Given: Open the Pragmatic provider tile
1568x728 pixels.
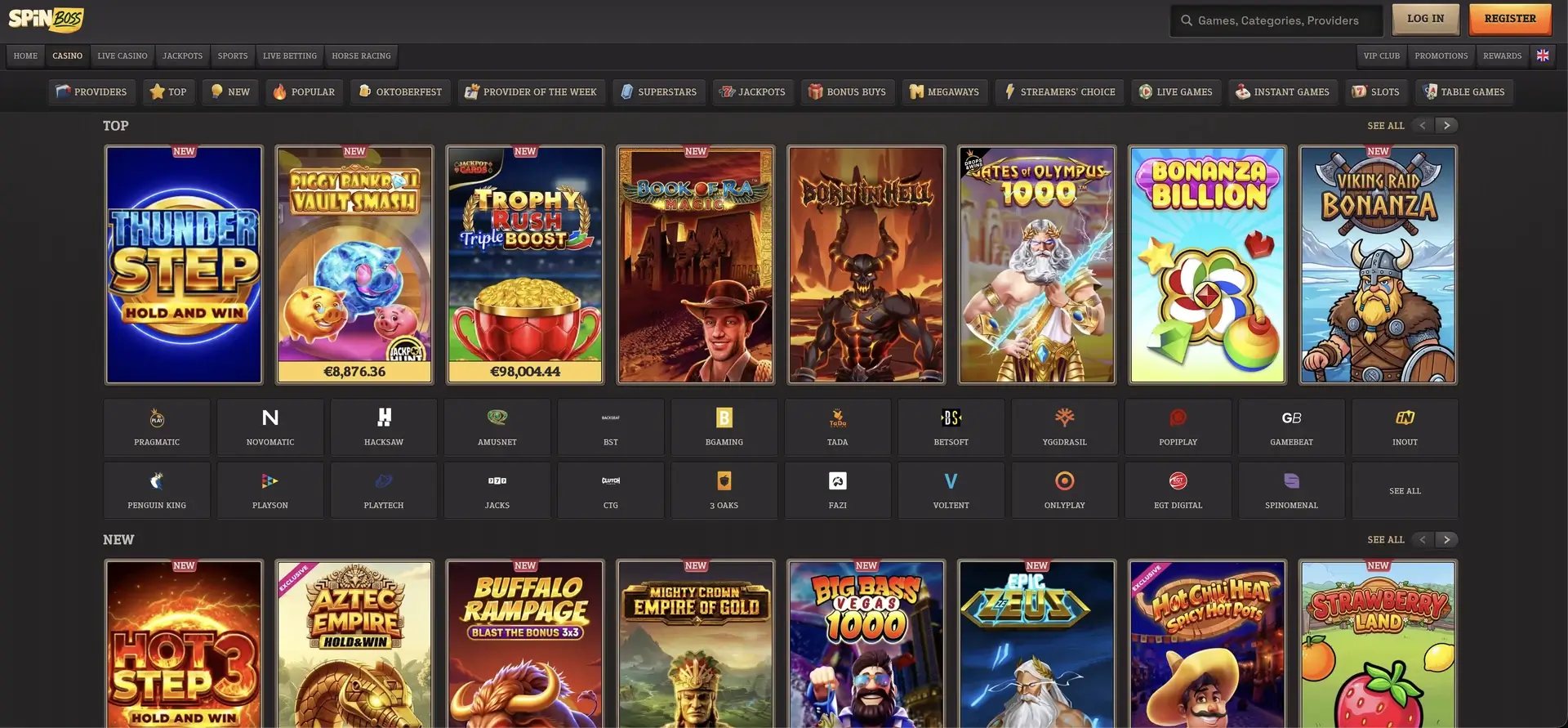Looking at the screenshot, I should pos(157,427).
